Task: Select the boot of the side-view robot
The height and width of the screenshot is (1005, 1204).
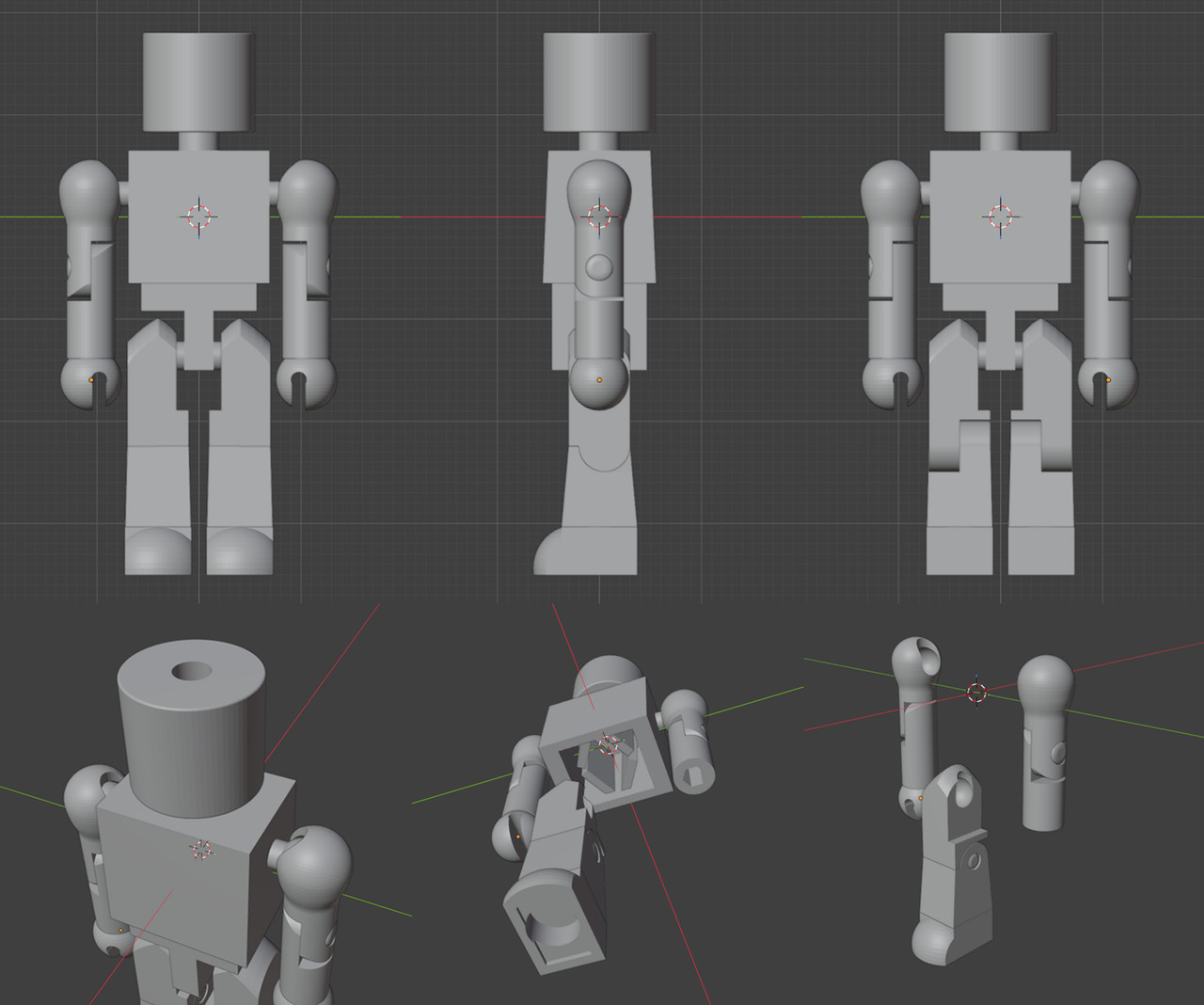Action: (586, 550)
